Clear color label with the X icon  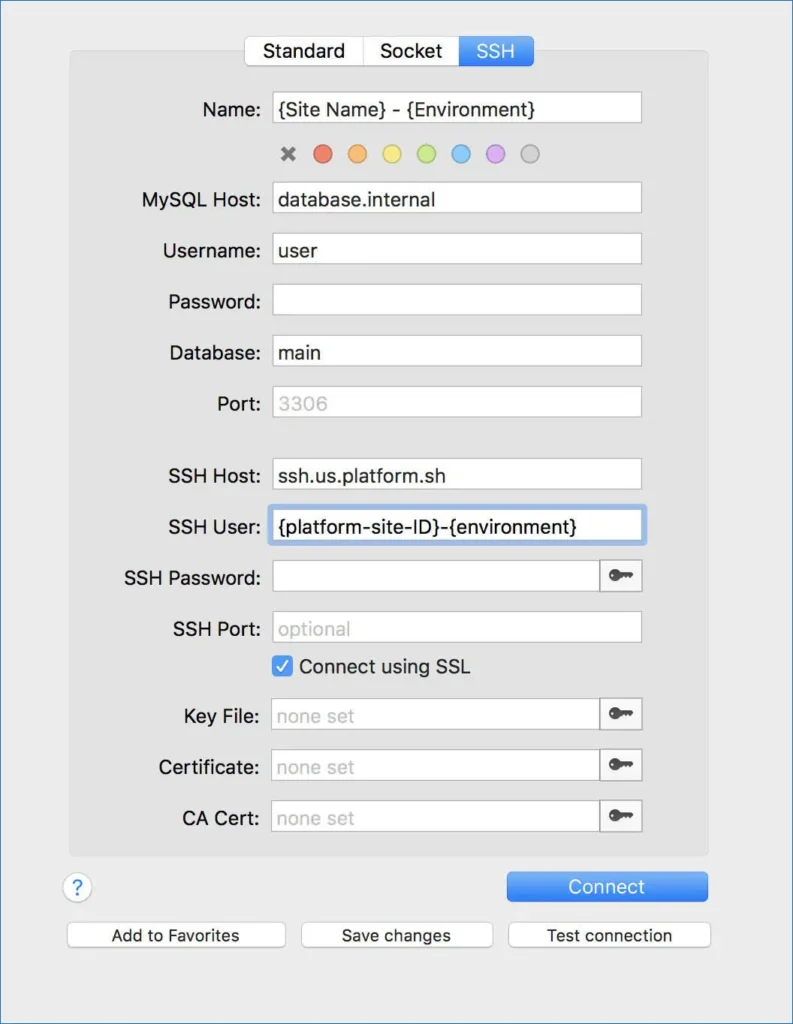[x=288, y=154]
